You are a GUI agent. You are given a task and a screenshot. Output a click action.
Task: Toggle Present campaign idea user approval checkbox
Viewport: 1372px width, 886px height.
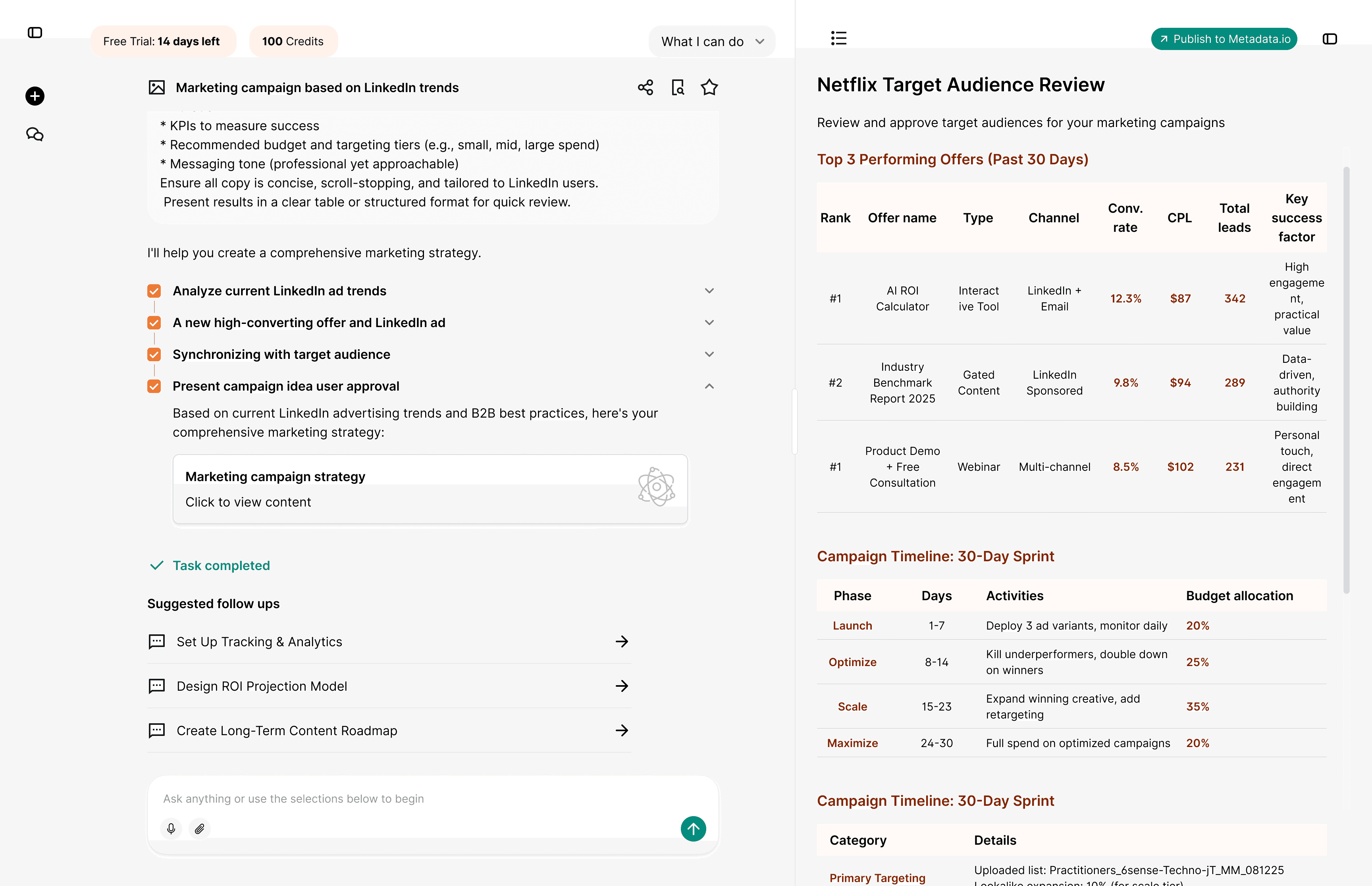[154, 386]
